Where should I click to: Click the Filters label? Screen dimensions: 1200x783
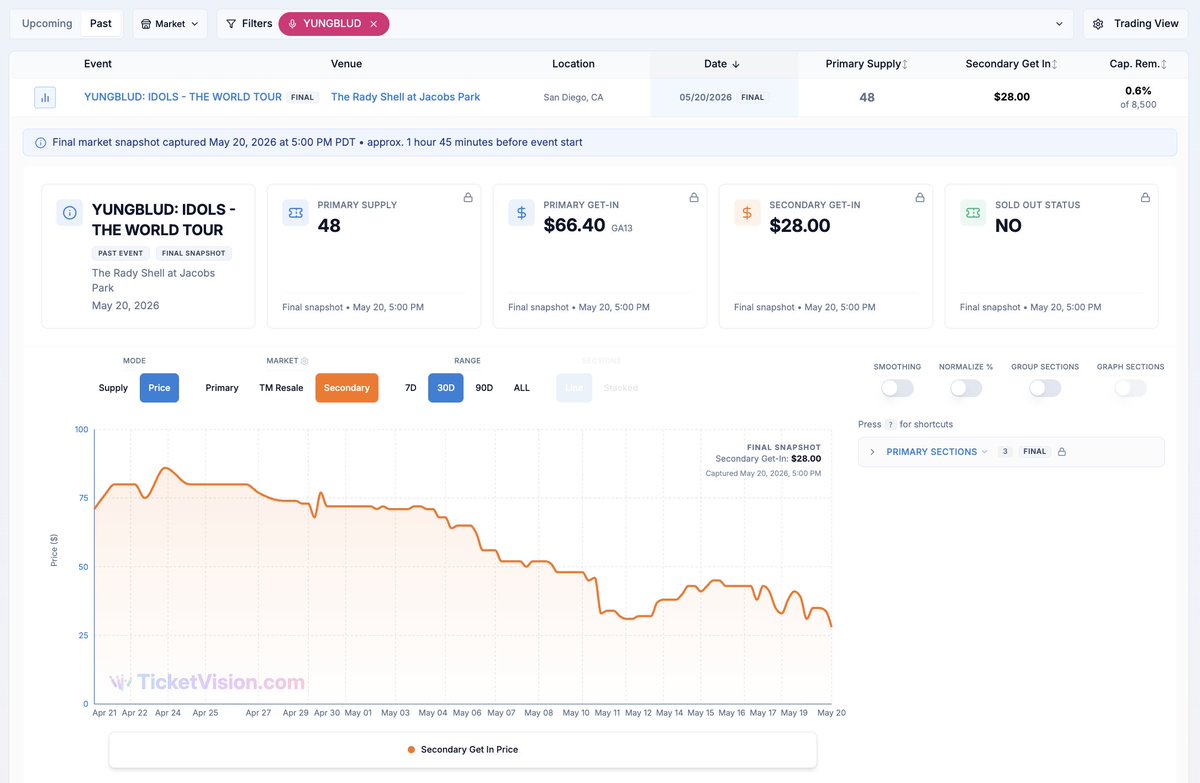pyautogui.click(x=257, y=24)
